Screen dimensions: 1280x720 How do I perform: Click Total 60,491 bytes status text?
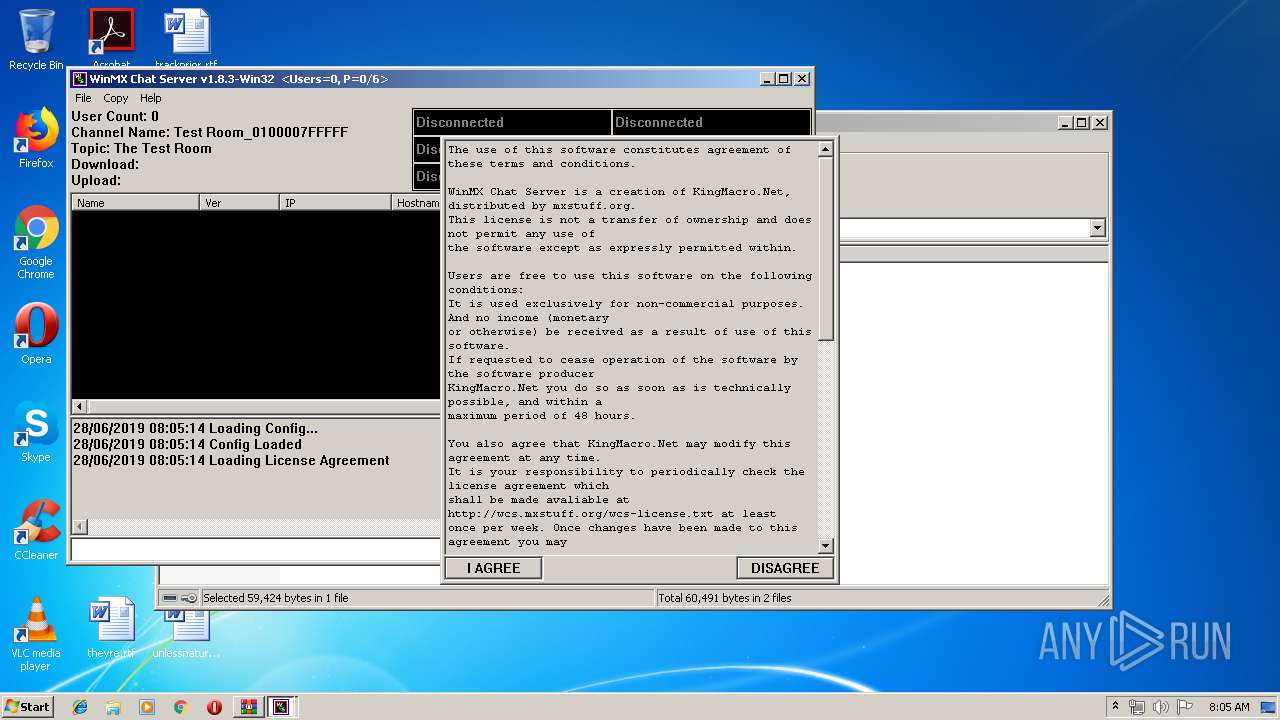tap(725, 598)
